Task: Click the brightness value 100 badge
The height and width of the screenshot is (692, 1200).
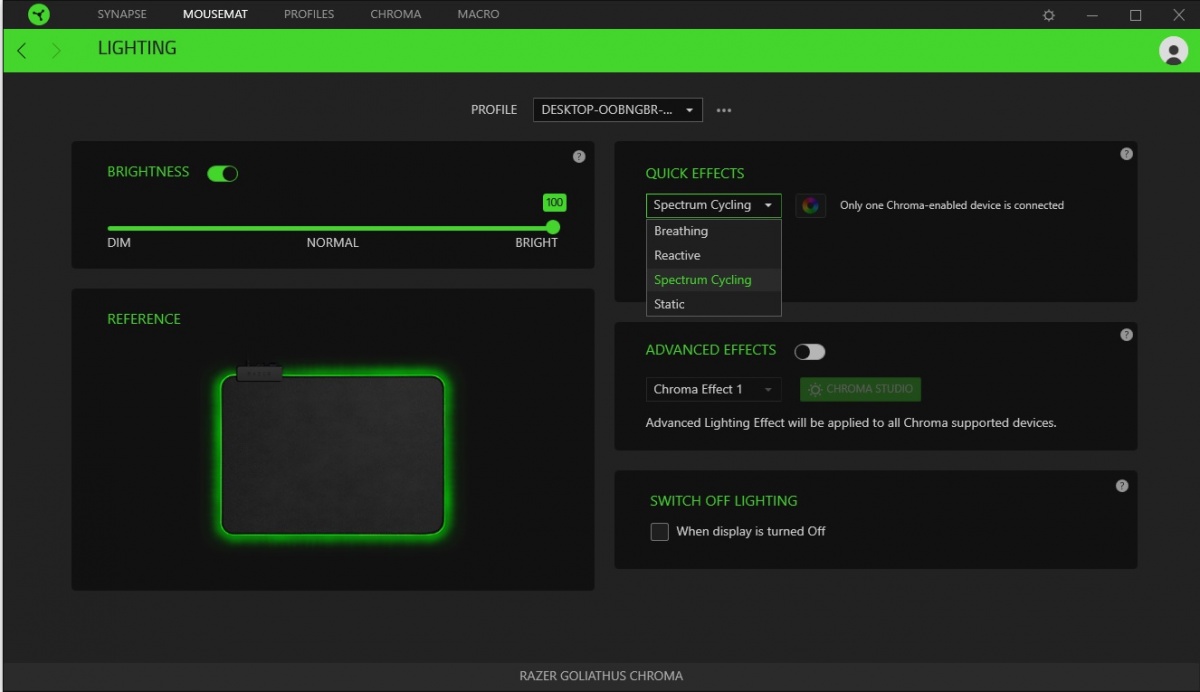Action: (554, 203)
